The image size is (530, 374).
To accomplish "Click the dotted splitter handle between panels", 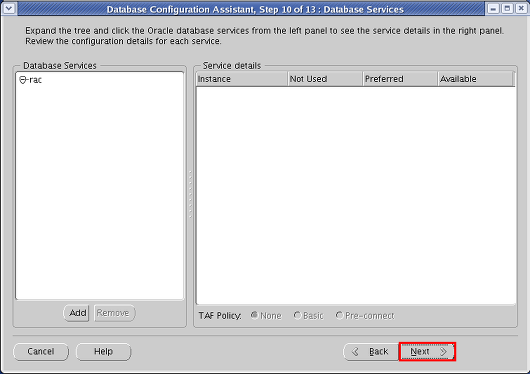I will click(x=190, y=194).
